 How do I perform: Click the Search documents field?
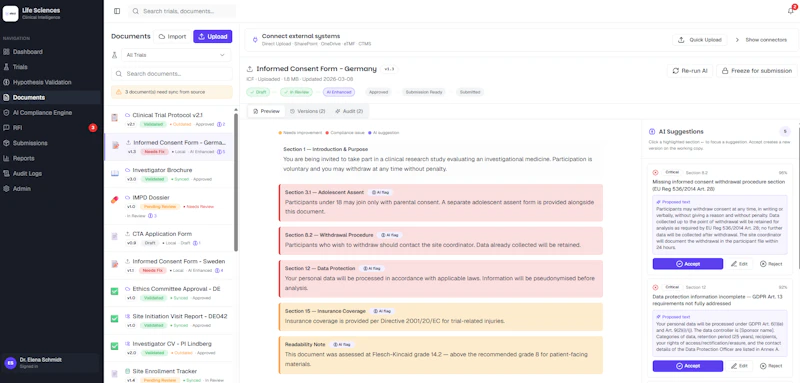[171, 73]
